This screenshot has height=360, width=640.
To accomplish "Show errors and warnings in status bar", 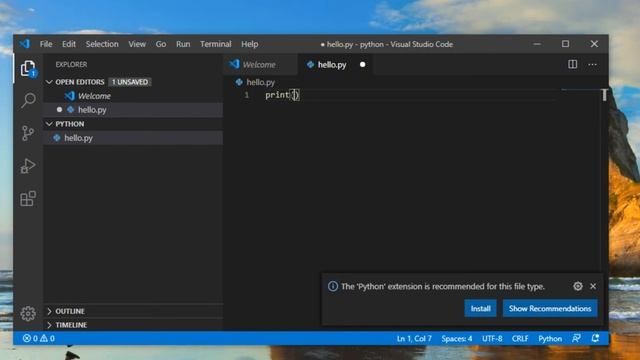I will tap(39, 338).
